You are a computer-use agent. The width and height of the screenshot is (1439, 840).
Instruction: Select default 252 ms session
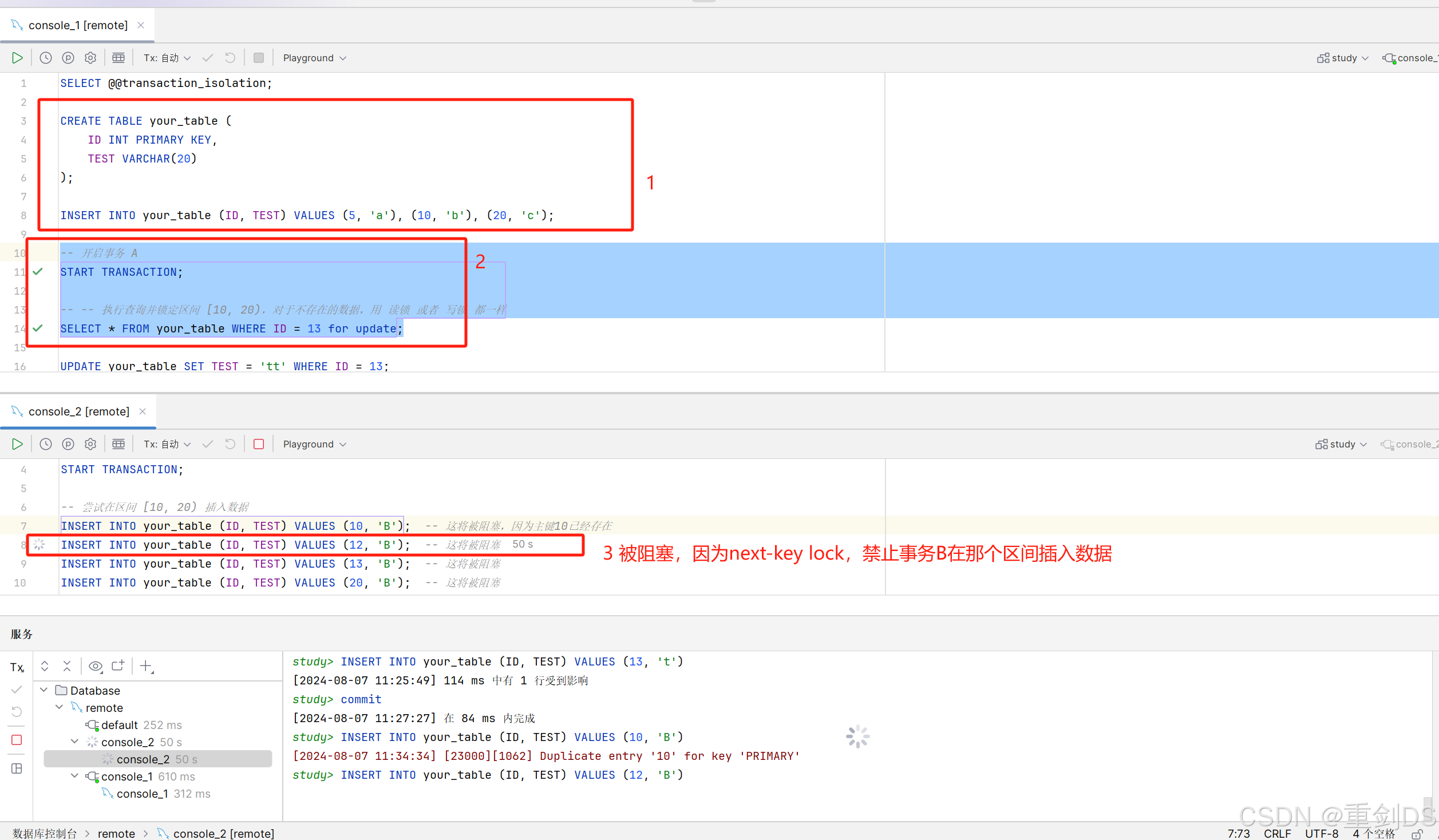coord(134,725)
